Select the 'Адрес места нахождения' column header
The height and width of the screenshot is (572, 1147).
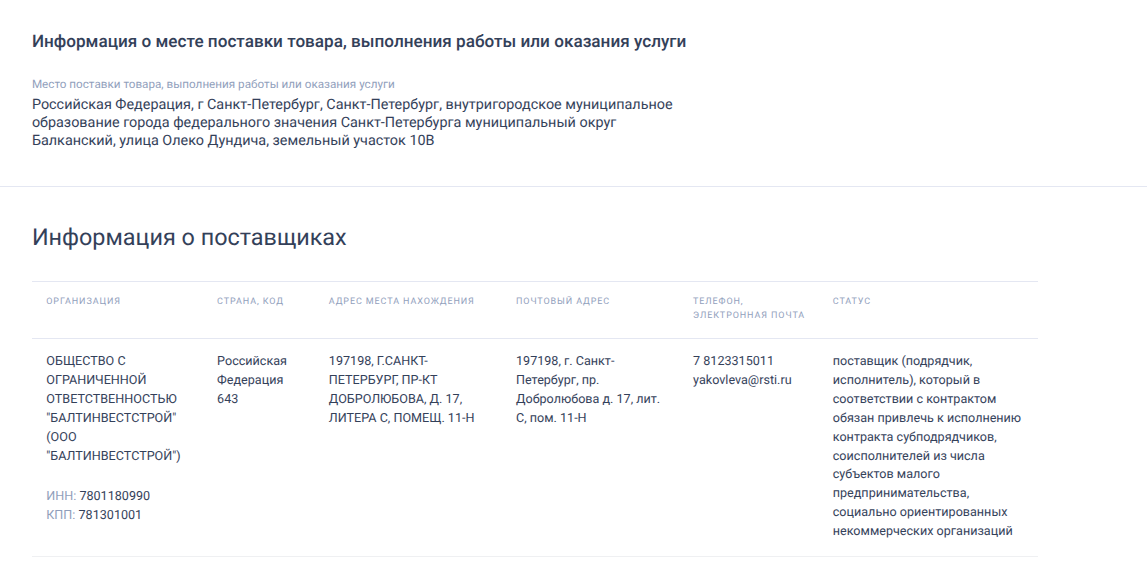401,301
